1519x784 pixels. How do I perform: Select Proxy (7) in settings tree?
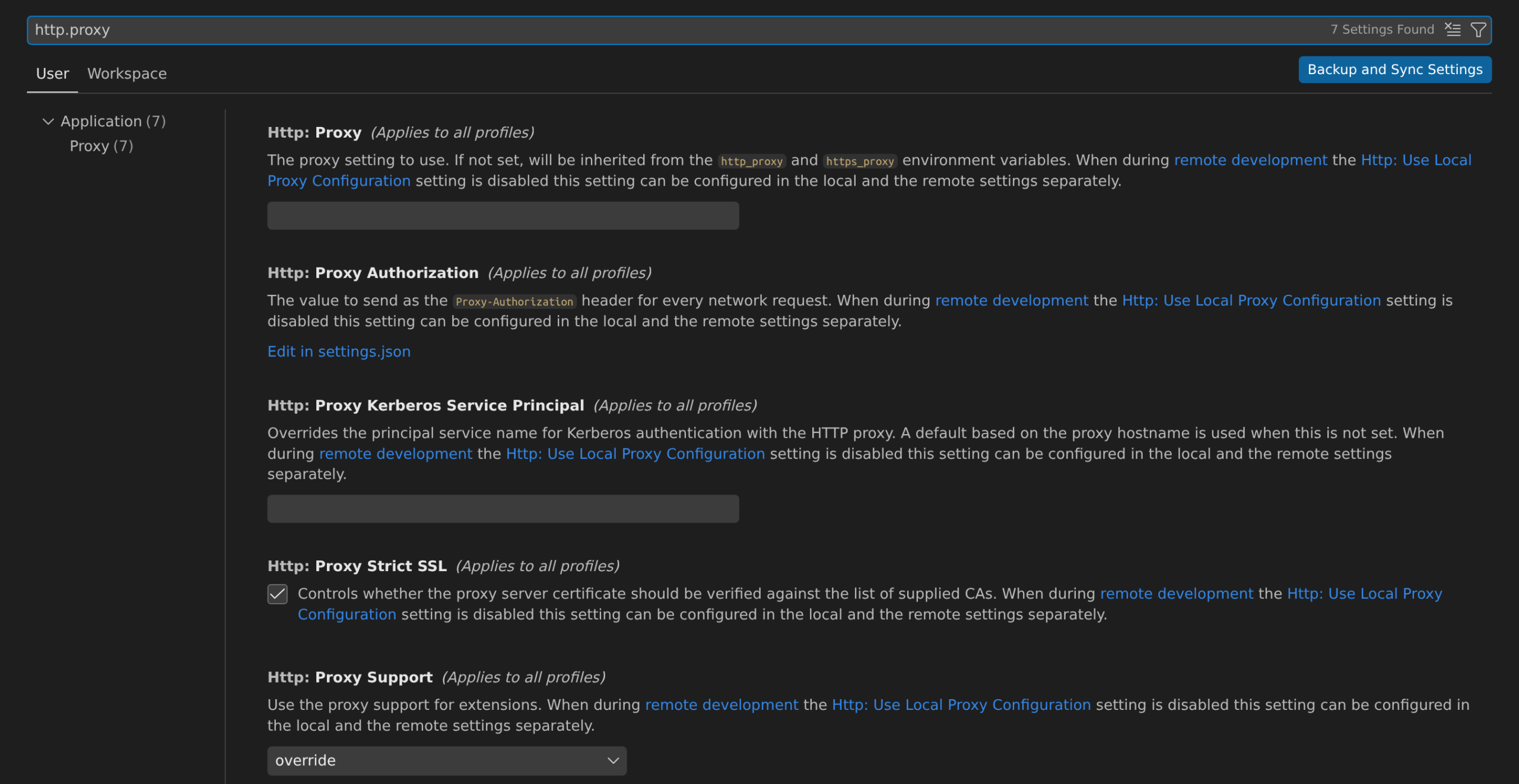[101, 146]
